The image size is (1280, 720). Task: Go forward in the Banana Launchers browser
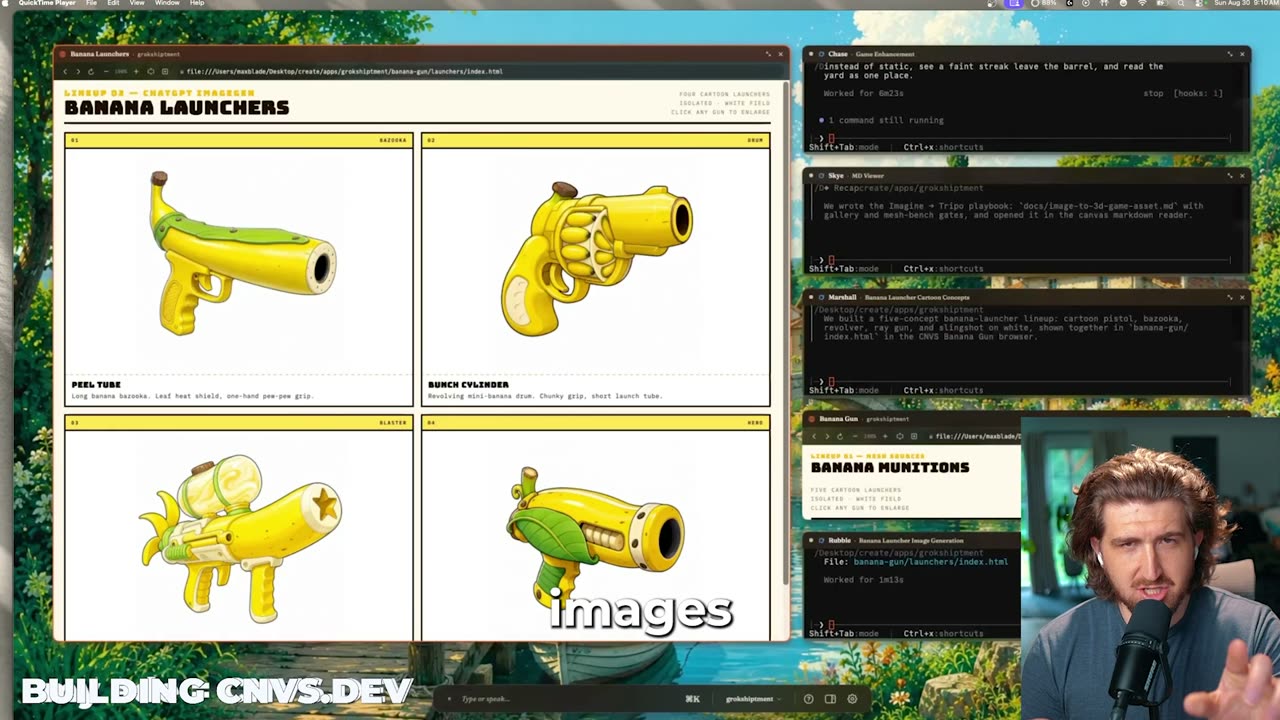[x=78, y=72]
